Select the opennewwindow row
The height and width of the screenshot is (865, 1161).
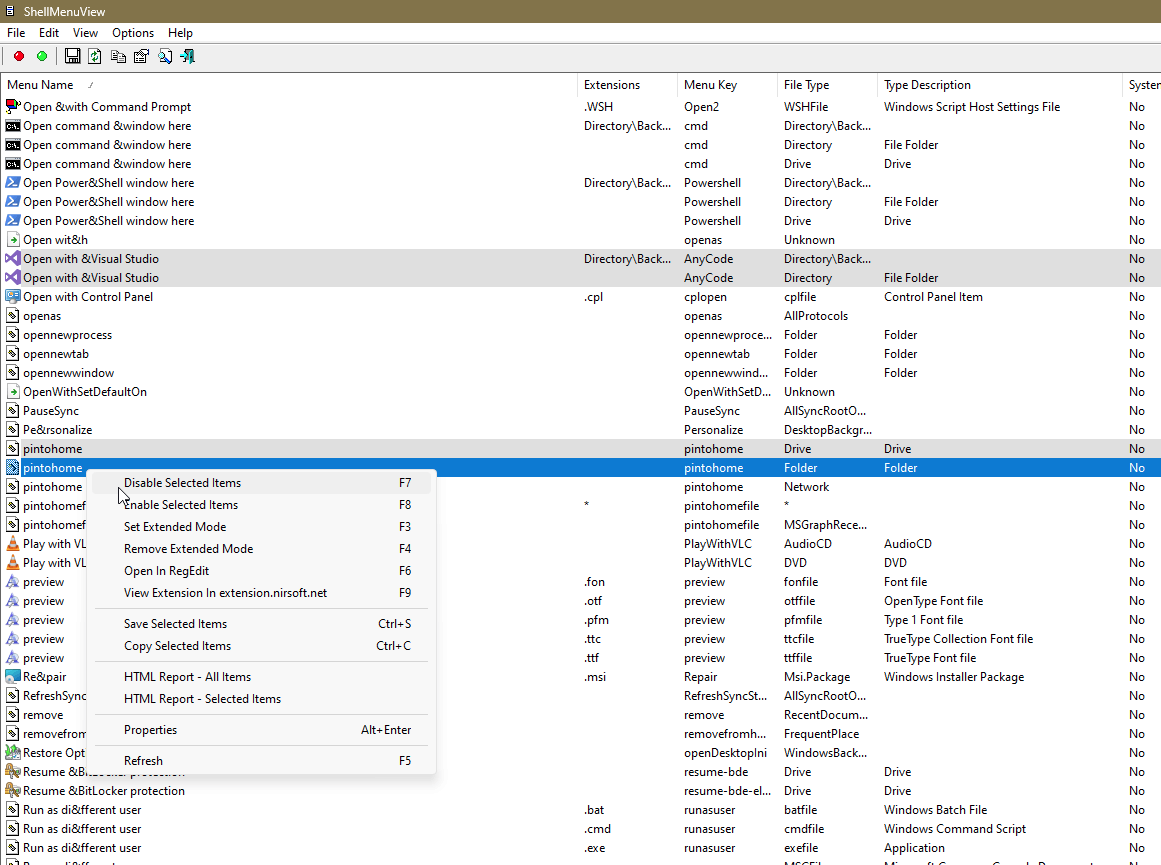(580, 373)
